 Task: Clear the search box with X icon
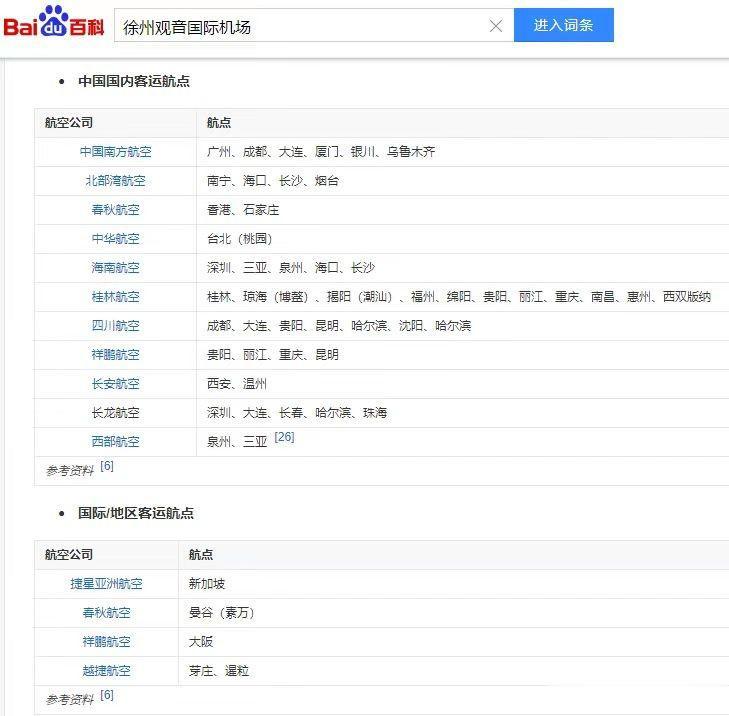pyautogui.click(x=496, y=26)
